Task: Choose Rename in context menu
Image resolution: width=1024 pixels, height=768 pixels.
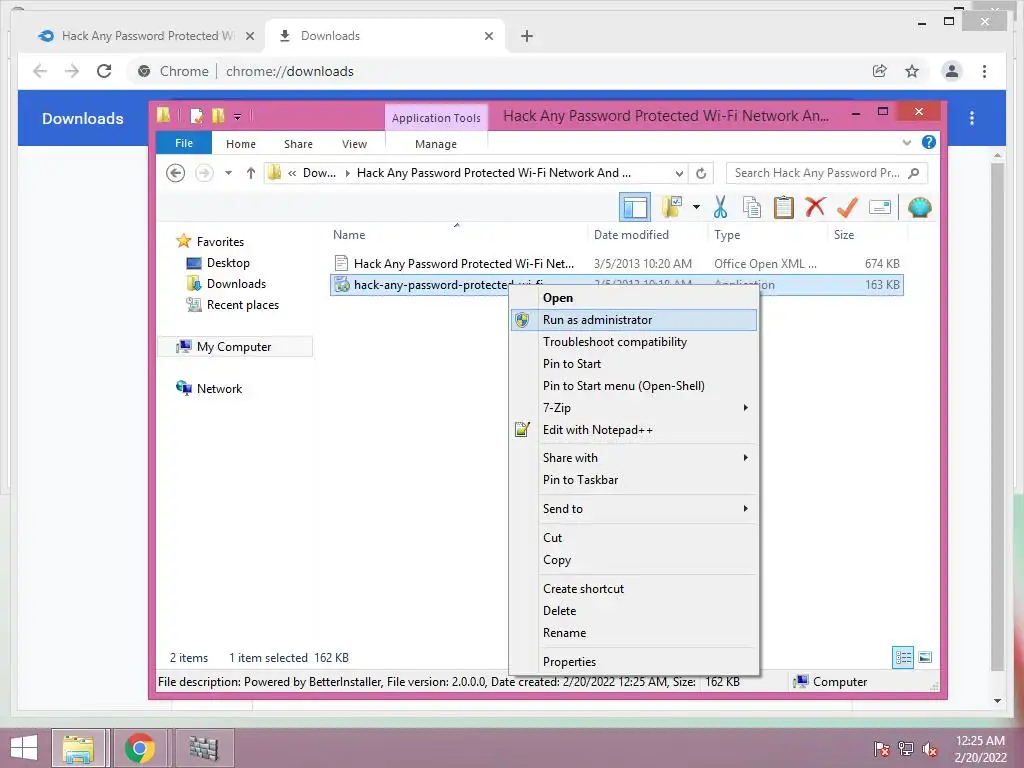Action: (x=633, y=633)
